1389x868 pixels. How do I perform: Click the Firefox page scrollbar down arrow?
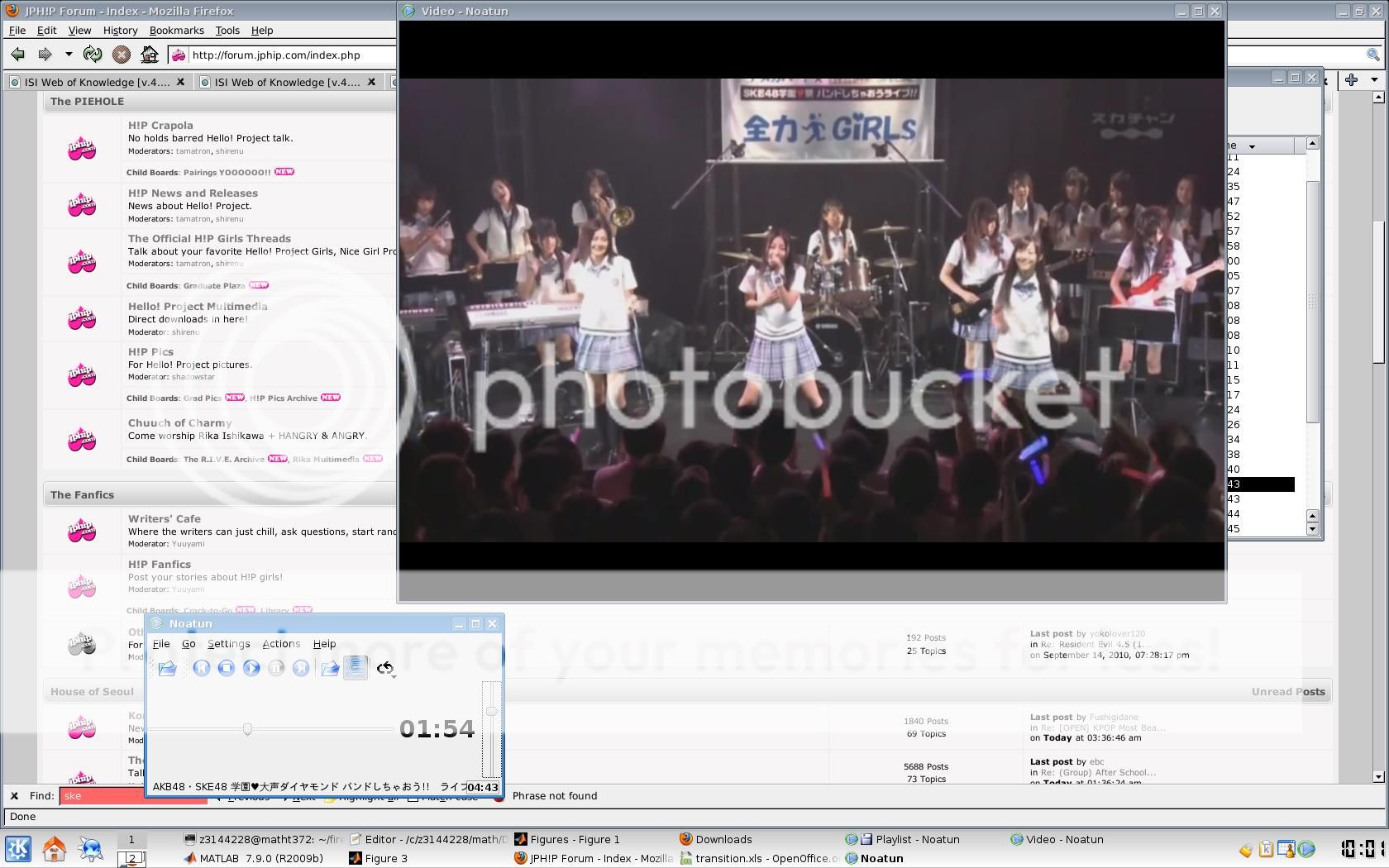point(1378,777)
